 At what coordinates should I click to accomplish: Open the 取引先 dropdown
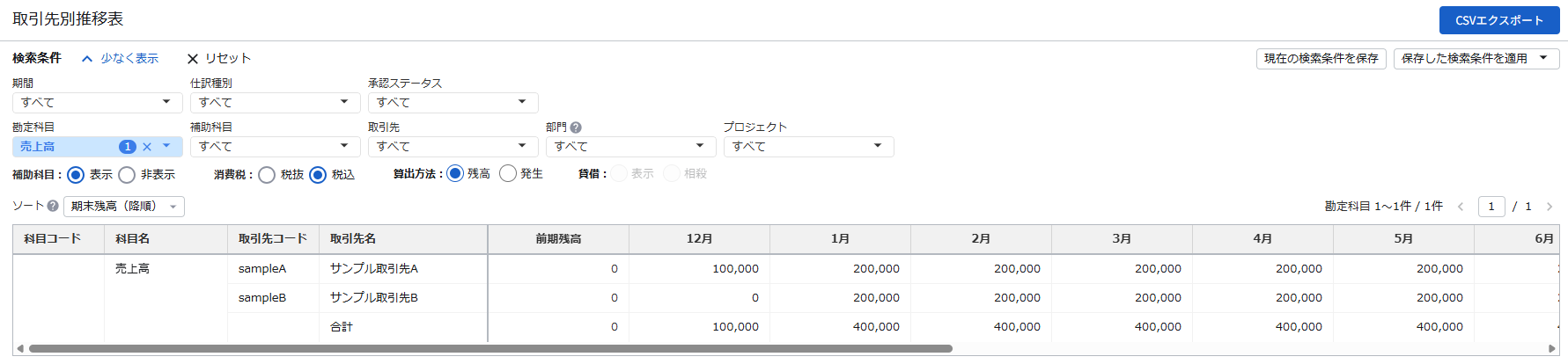pos(453,147)
